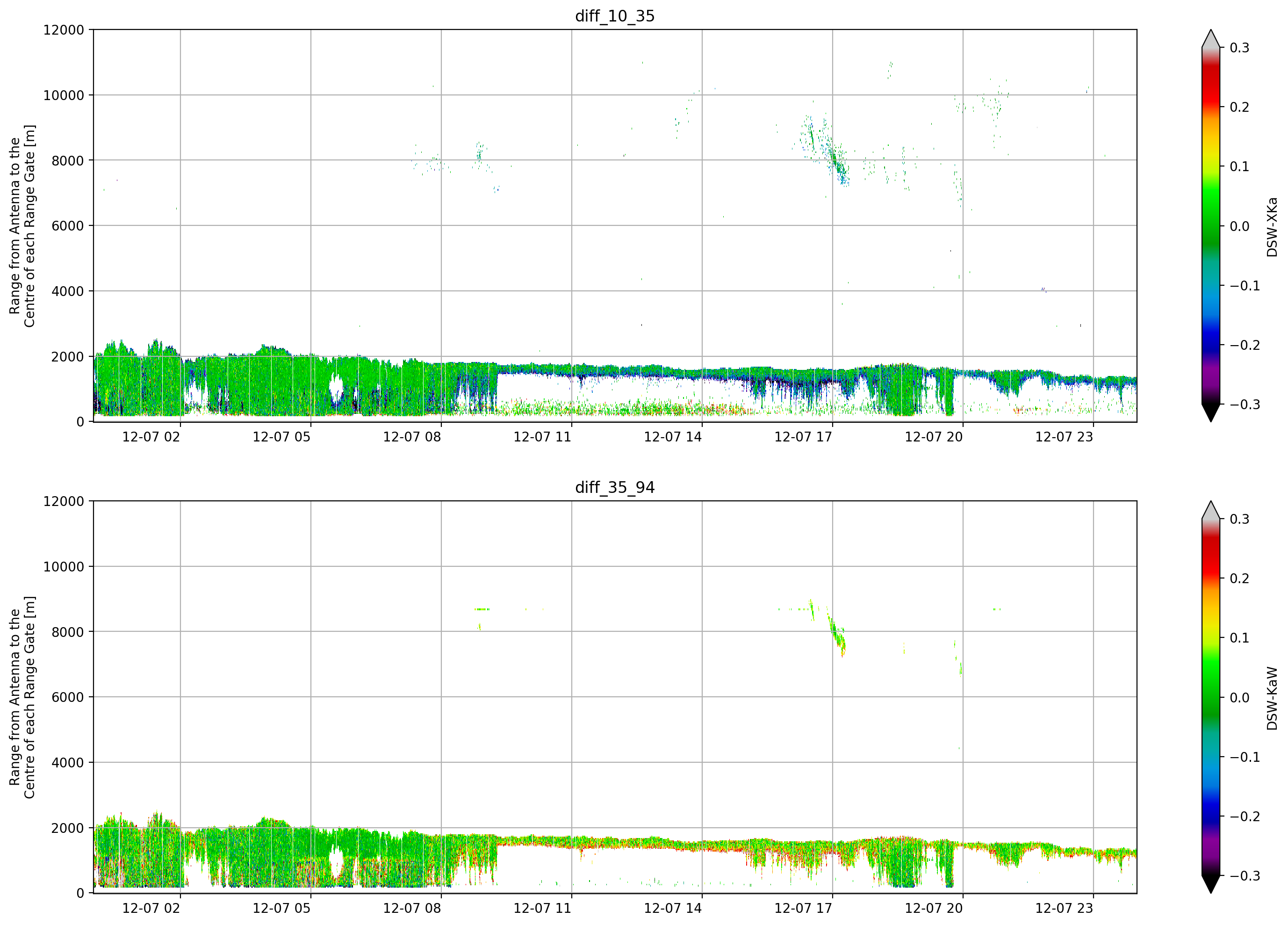1288x925 pixels.
Task: Select the 12-07 14 tick label under diff_35_94
Action: pos(673,909)
